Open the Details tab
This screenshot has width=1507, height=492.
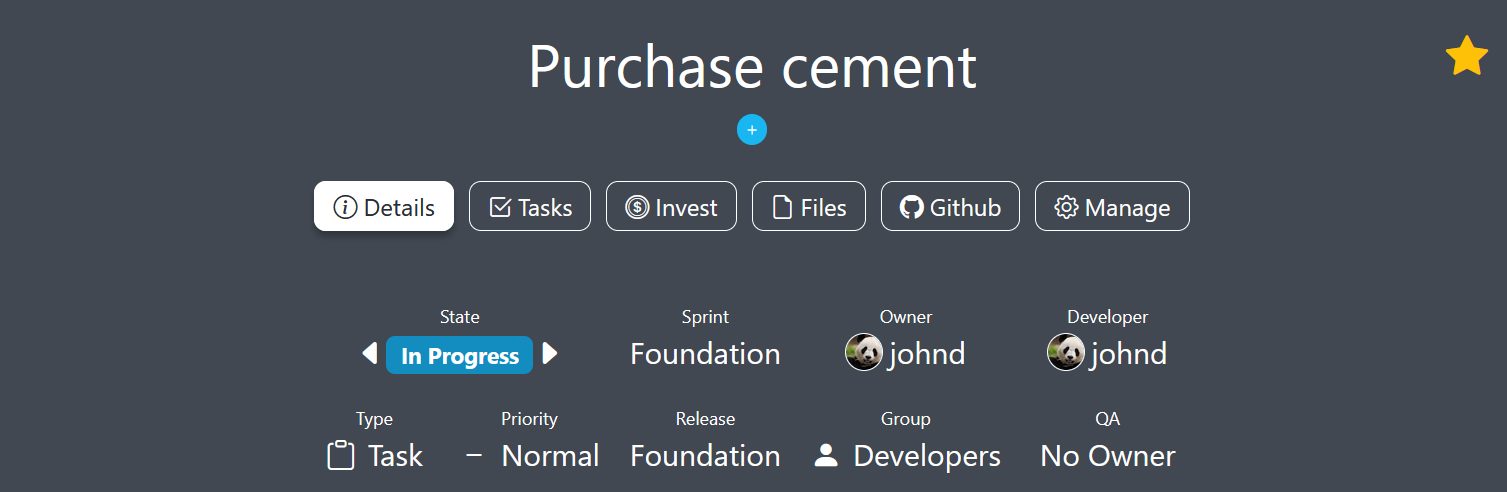click(384, 206)
